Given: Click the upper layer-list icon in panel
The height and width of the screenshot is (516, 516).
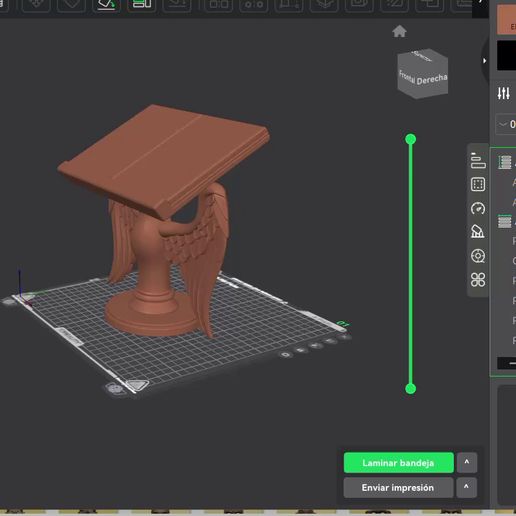Looking at the screenshot, I should [505, 162].
